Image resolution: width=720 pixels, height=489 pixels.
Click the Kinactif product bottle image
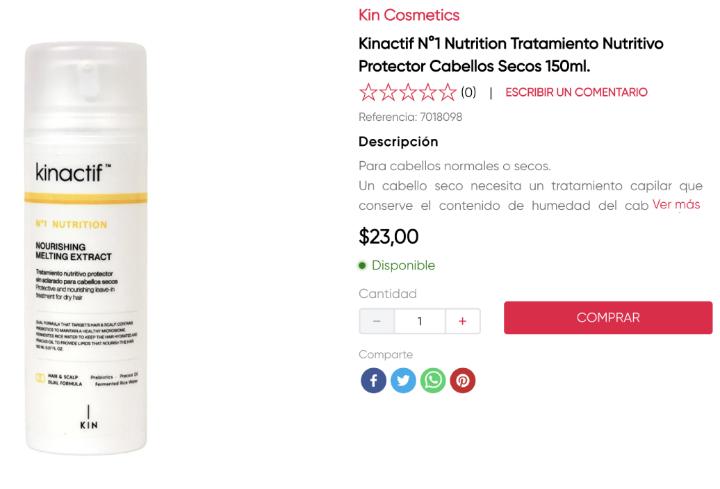[x=86, y=248]
